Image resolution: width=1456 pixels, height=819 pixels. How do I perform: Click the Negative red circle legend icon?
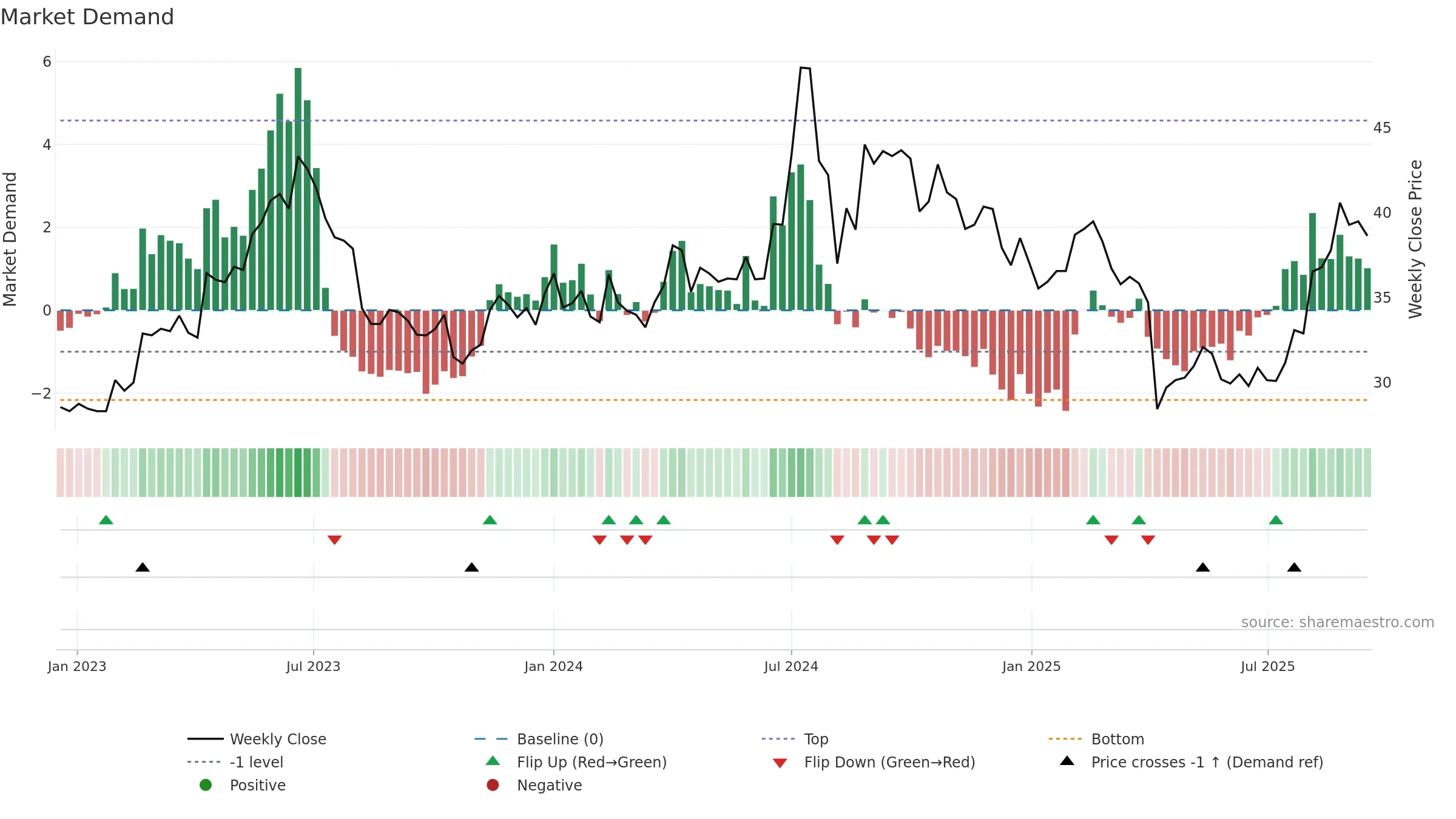pos(493,785)
